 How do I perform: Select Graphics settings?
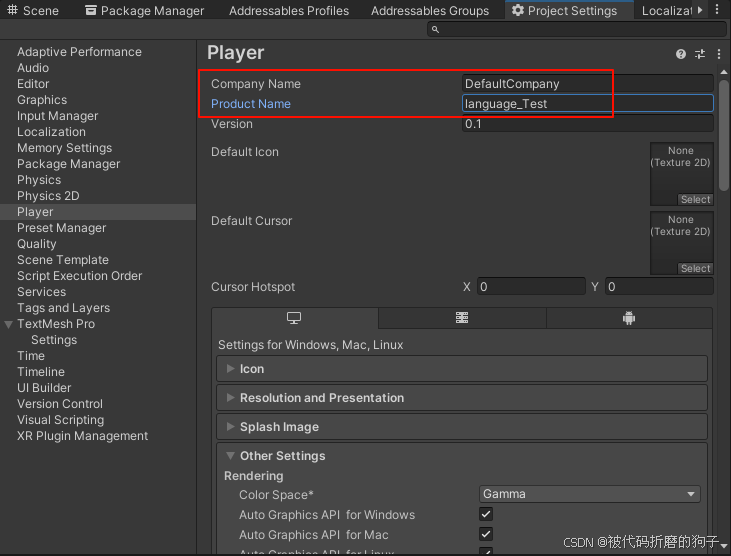[42, 100]
